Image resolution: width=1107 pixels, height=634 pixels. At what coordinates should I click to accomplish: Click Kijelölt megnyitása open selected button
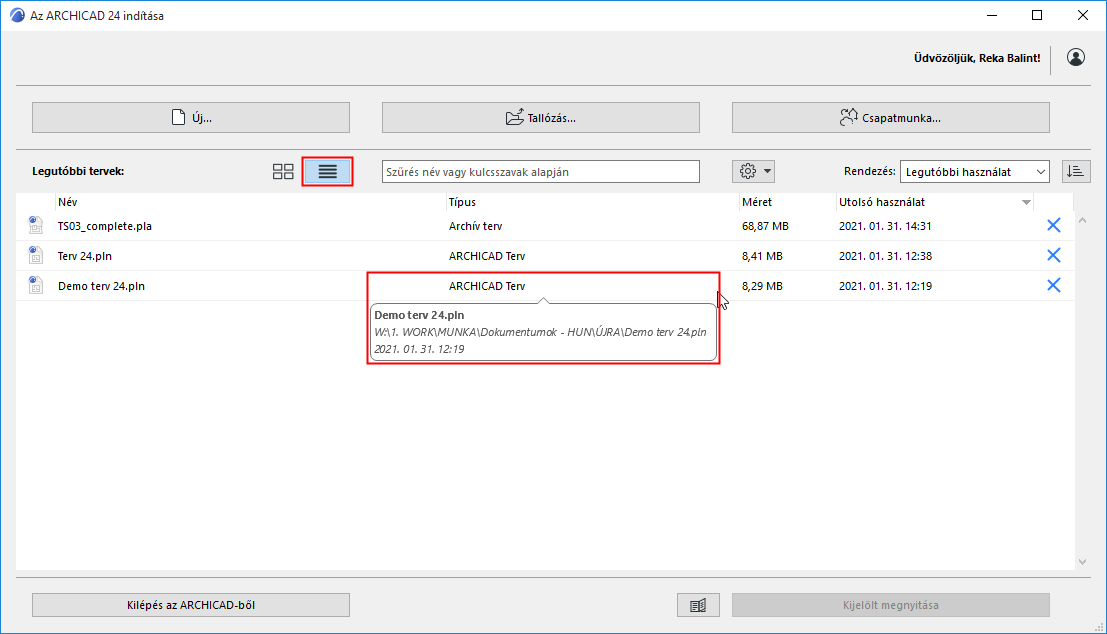coord(890,605)
